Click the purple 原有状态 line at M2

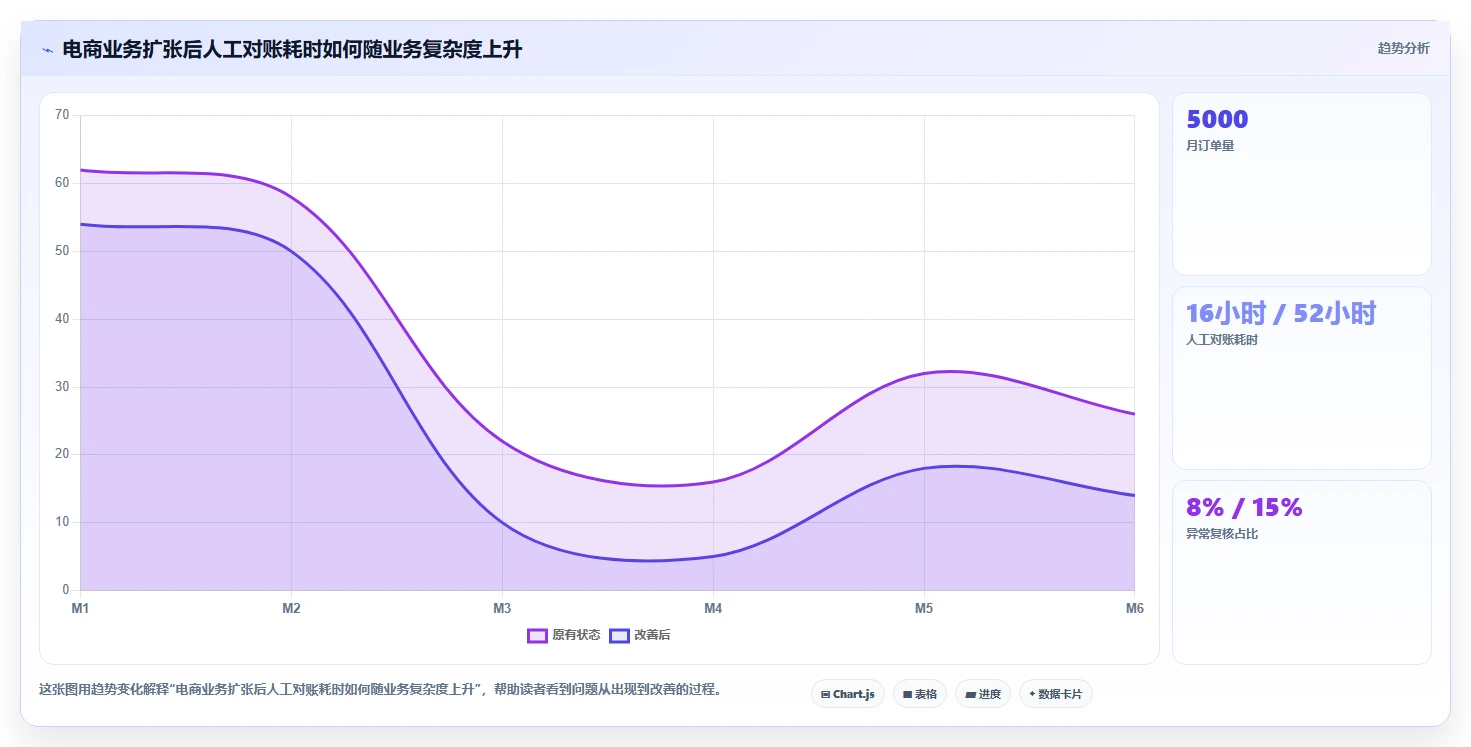pyautogui.click(x=291, y=196)
